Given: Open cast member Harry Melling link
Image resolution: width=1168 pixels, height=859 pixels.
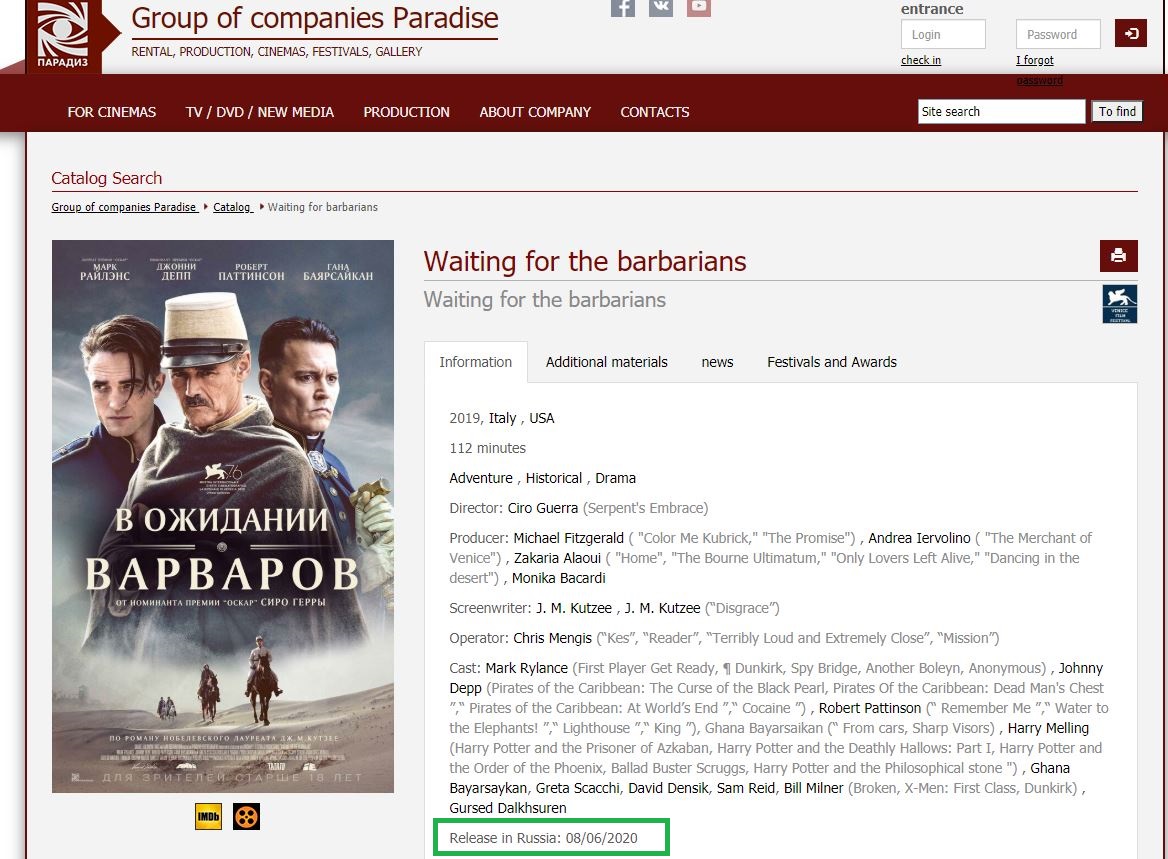Looking at the screenshot, I should tap(1048, 728).
